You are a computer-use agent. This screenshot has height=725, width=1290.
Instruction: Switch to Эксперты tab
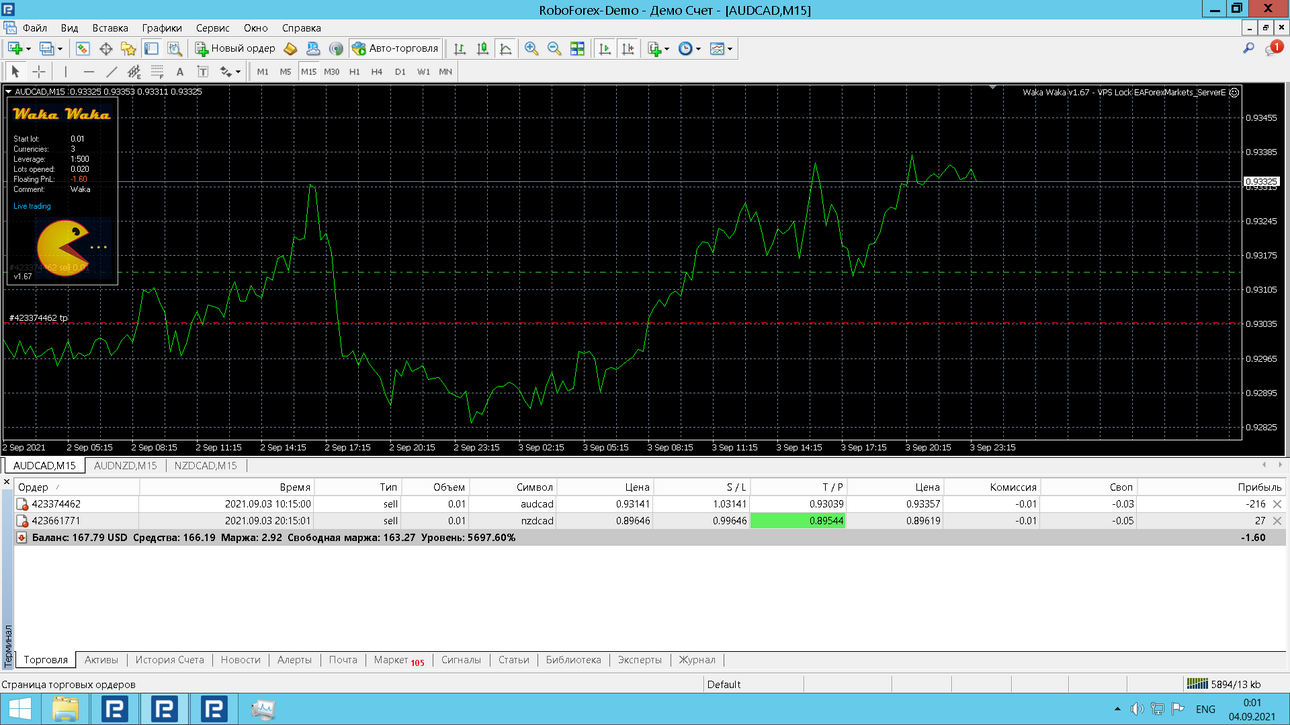(x=639, y=660)
